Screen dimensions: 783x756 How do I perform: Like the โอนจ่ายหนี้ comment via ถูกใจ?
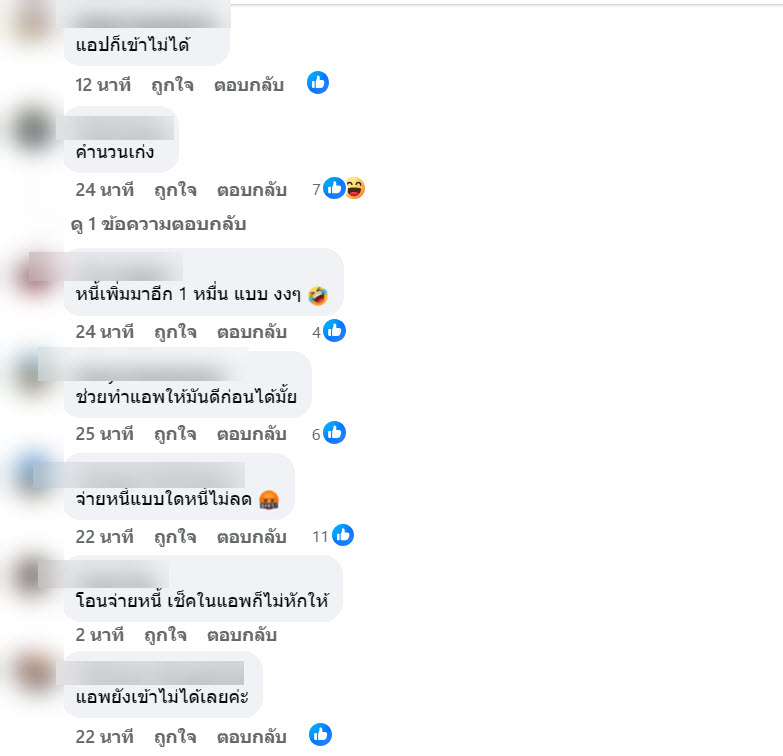click(165, 635)
